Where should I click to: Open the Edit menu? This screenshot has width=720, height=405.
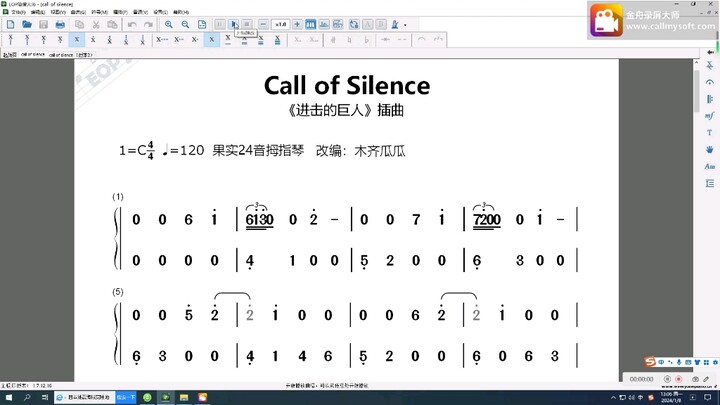tap(38, 12)
